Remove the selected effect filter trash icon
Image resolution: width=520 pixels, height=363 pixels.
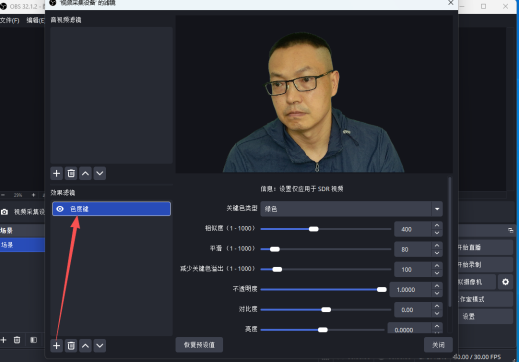[x=71, y=346]
